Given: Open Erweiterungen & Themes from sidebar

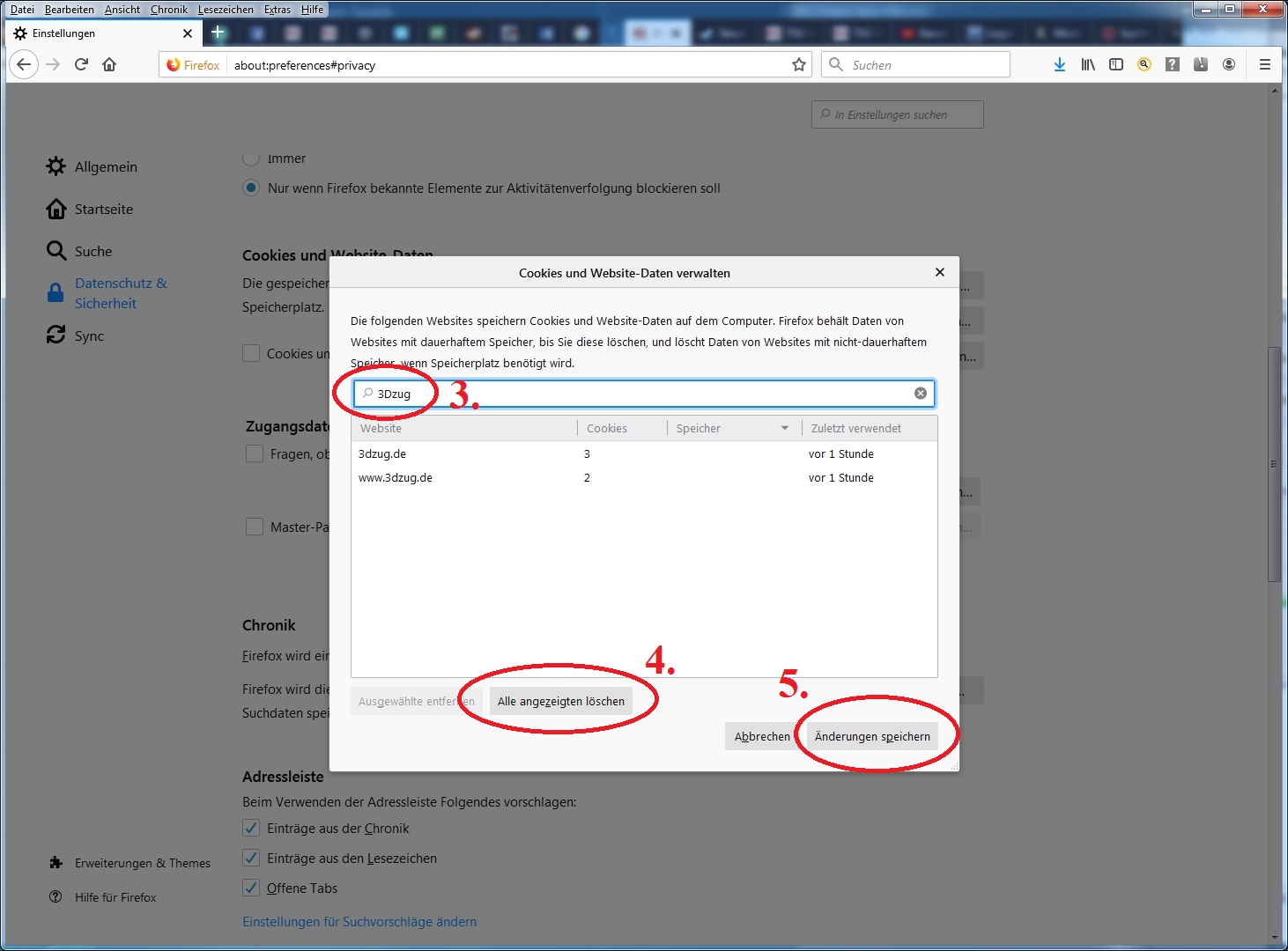Looking at the screenshot, I should (x=130, y=863).
